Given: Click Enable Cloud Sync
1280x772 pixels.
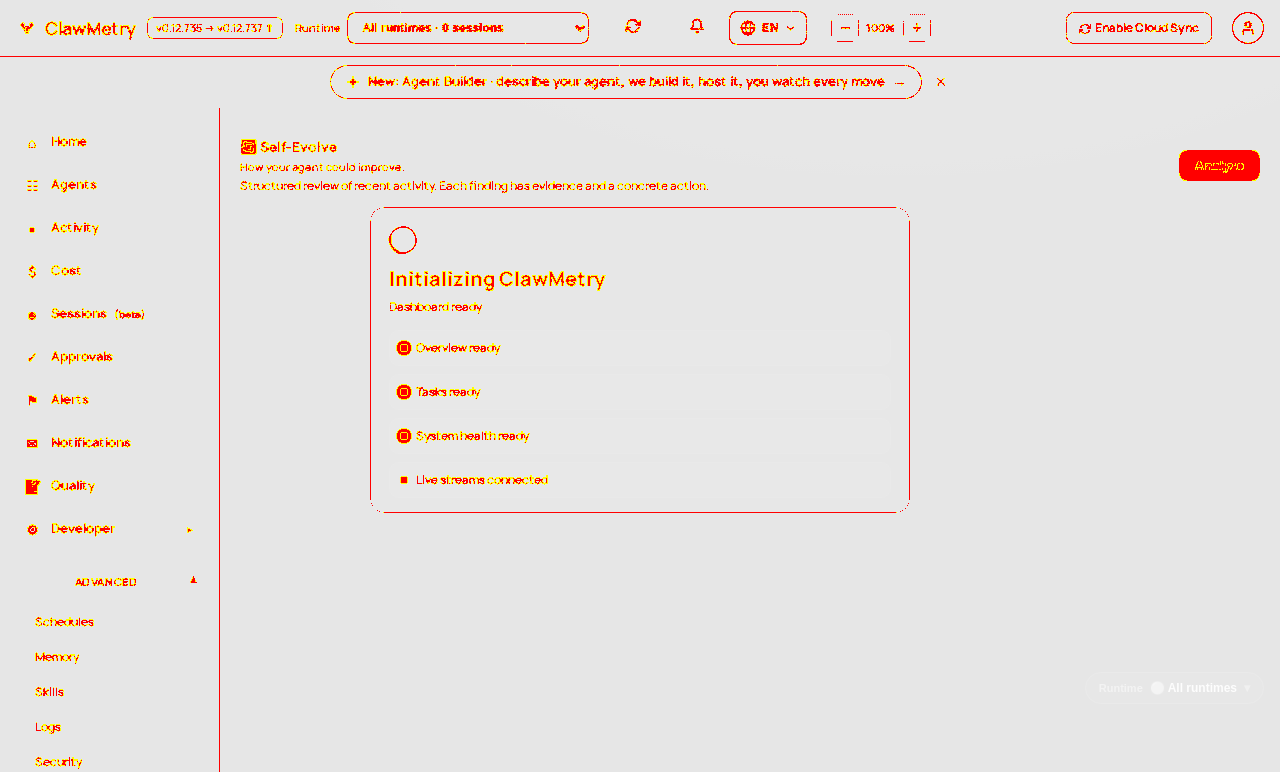Looking at the screenshot, I should pos(1139,28).
